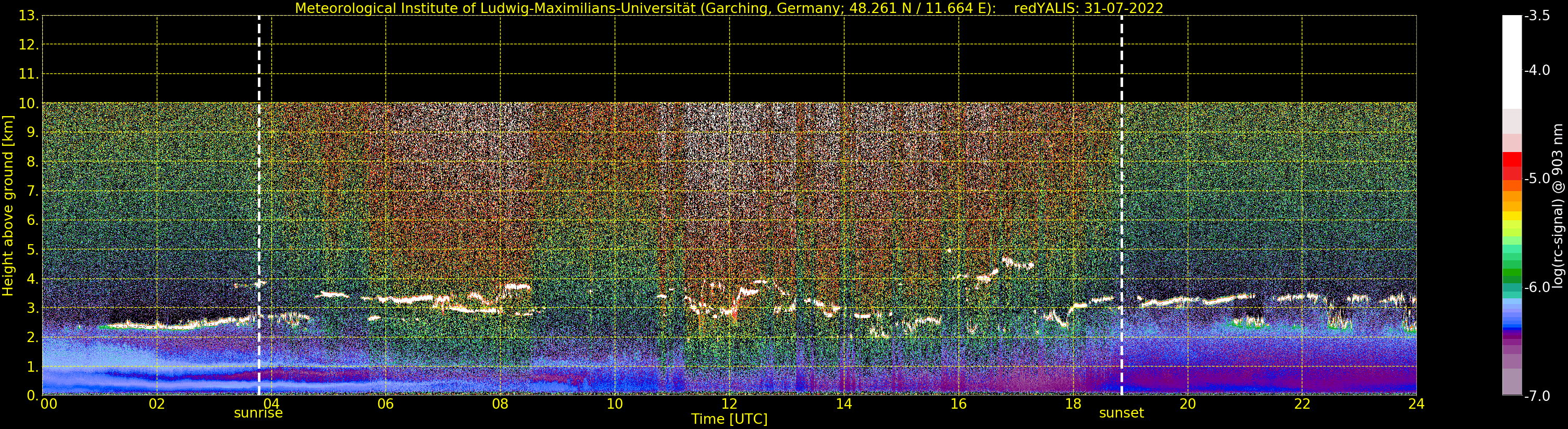The image size is (1568, 429).
Task: Click the white dashed sunset marker line
Action: coord(1122,206)
